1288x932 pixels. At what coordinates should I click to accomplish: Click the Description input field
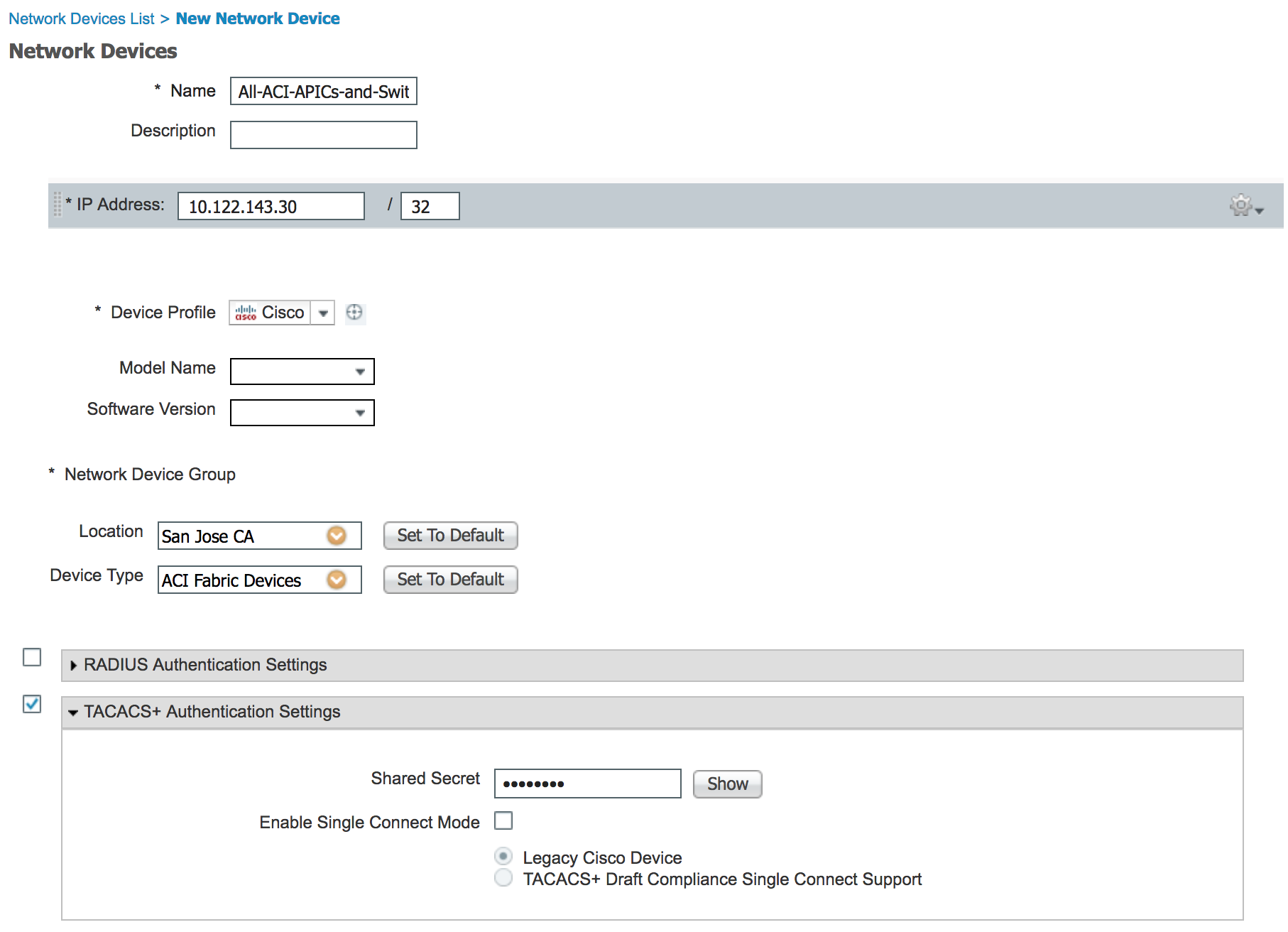[x=324, y=135]
